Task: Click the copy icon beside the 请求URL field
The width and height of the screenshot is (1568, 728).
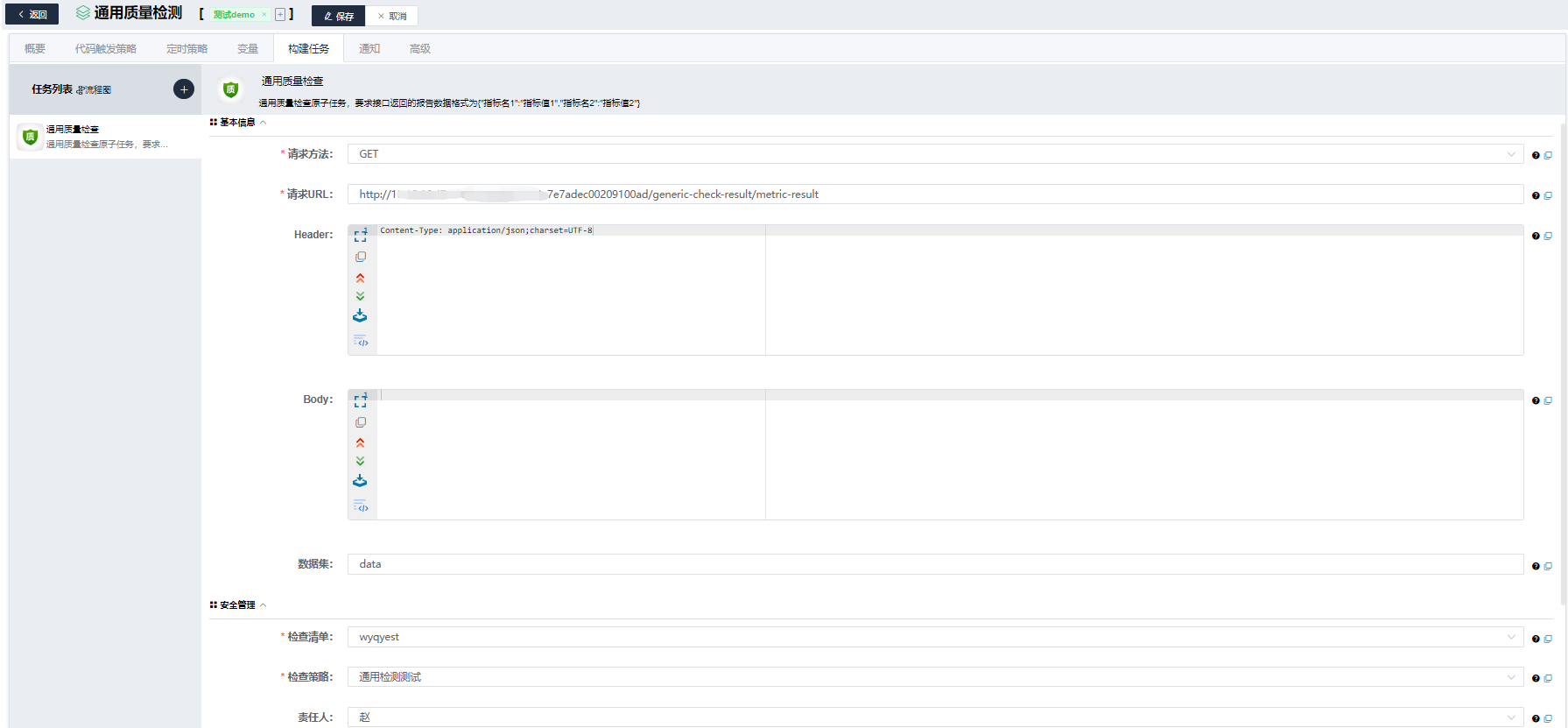Action: (1548, 195)
